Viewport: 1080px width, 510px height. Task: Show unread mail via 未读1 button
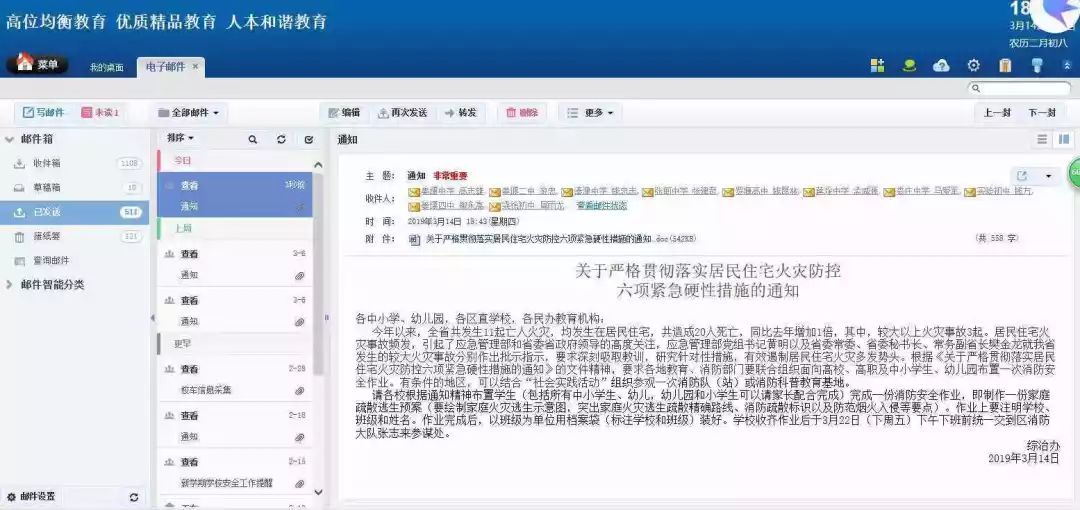(101, 112)
